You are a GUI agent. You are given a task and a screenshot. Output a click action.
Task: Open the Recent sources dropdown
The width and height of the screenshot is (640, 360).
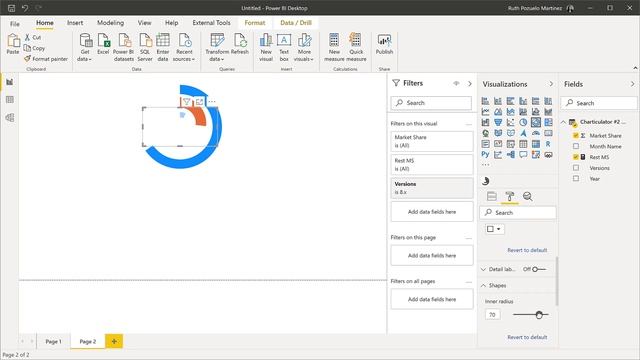[x=184, y=47]
